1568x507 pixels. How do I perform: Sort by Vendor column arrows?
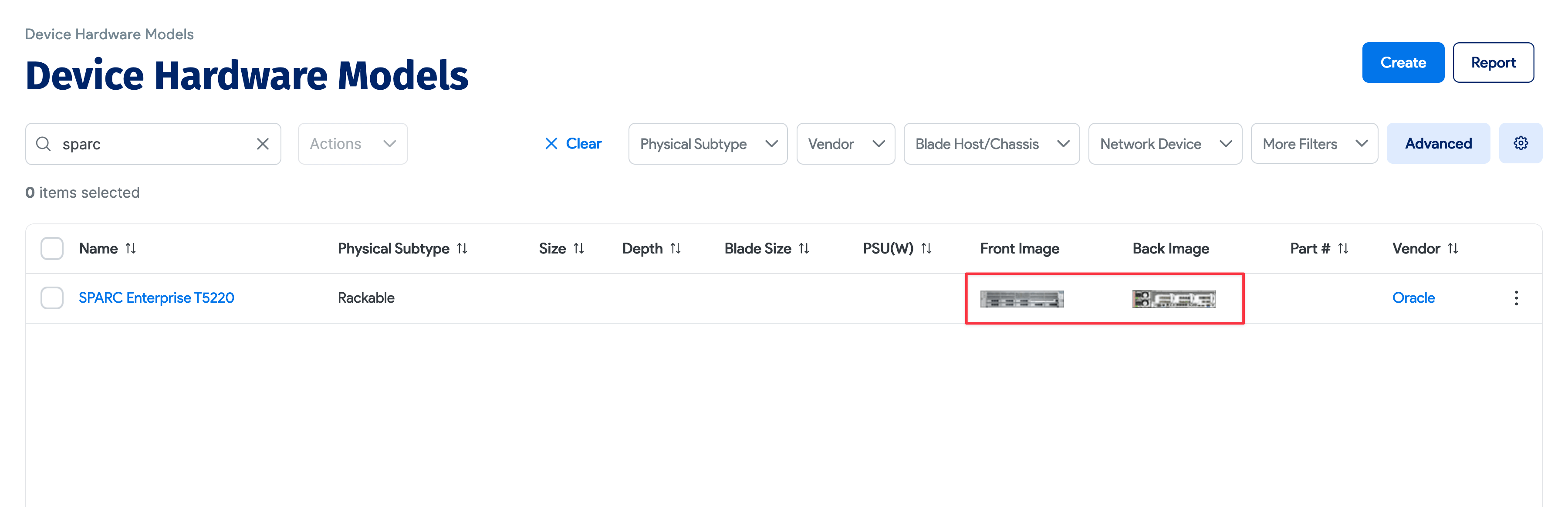1453,248
